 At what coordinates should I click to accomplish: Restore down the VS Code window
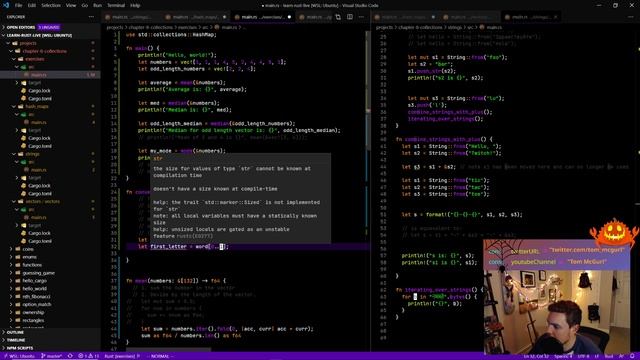point(616,6)
